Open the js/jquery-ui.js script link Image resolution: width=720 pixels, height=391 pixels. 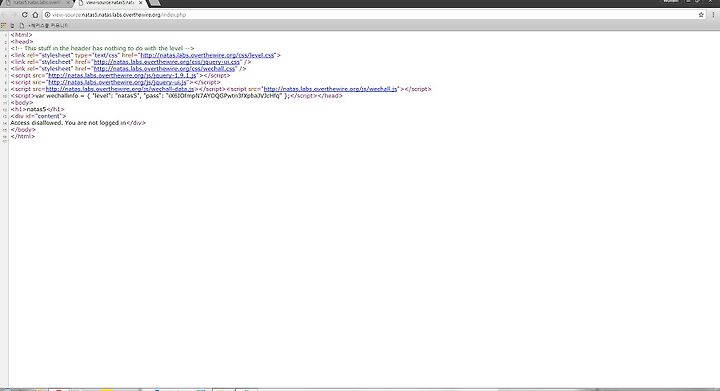pos(118,82)
